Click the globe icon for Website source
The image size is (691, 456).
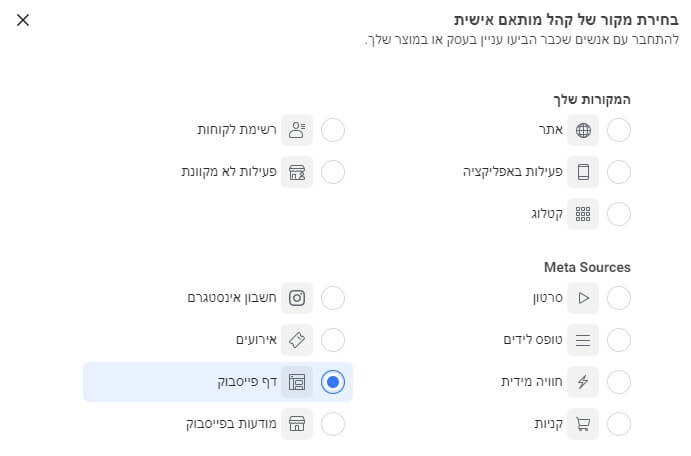click(584, 130)
